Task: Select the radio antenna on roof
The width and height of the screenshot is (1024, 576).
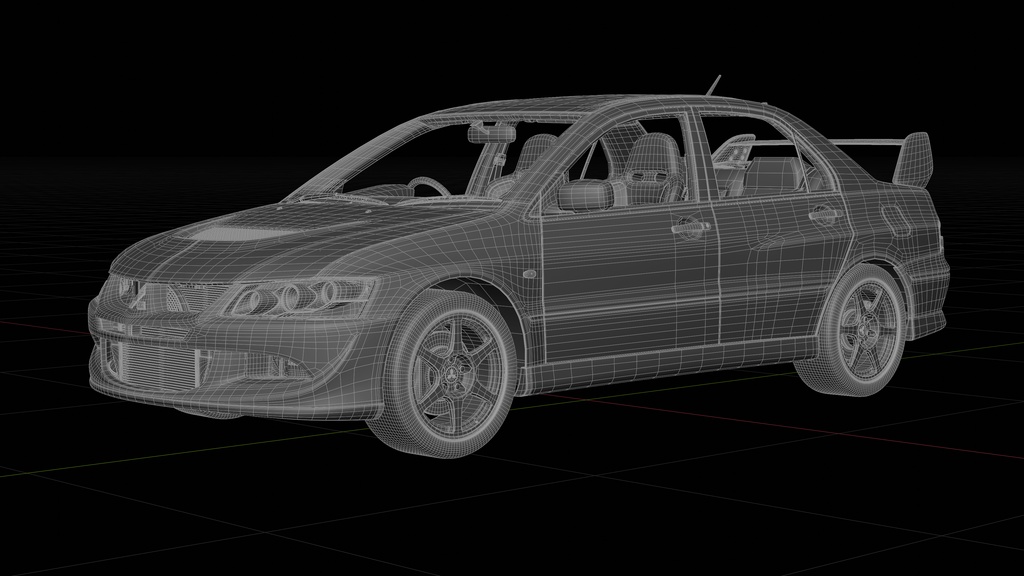Action: tap(717, 85)
